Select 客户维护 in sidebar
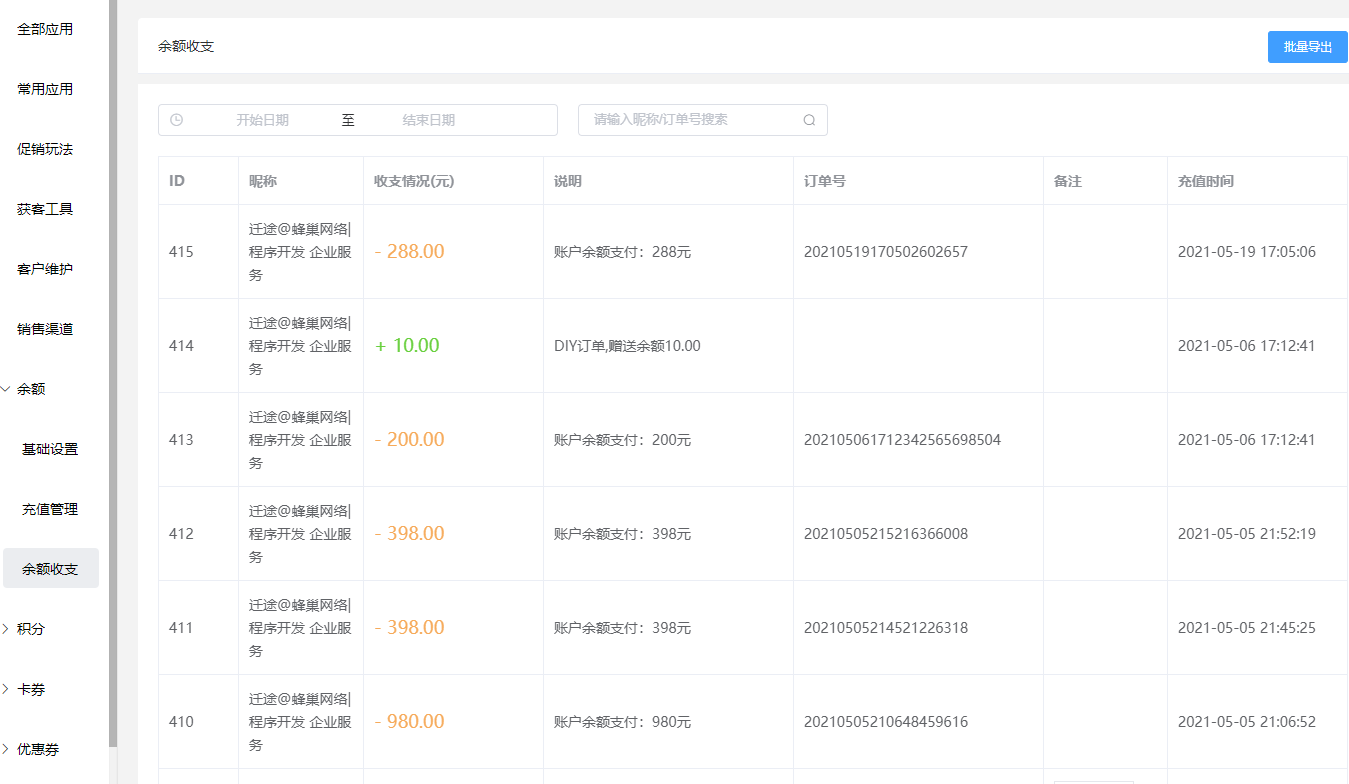 (x=45, y=269)
